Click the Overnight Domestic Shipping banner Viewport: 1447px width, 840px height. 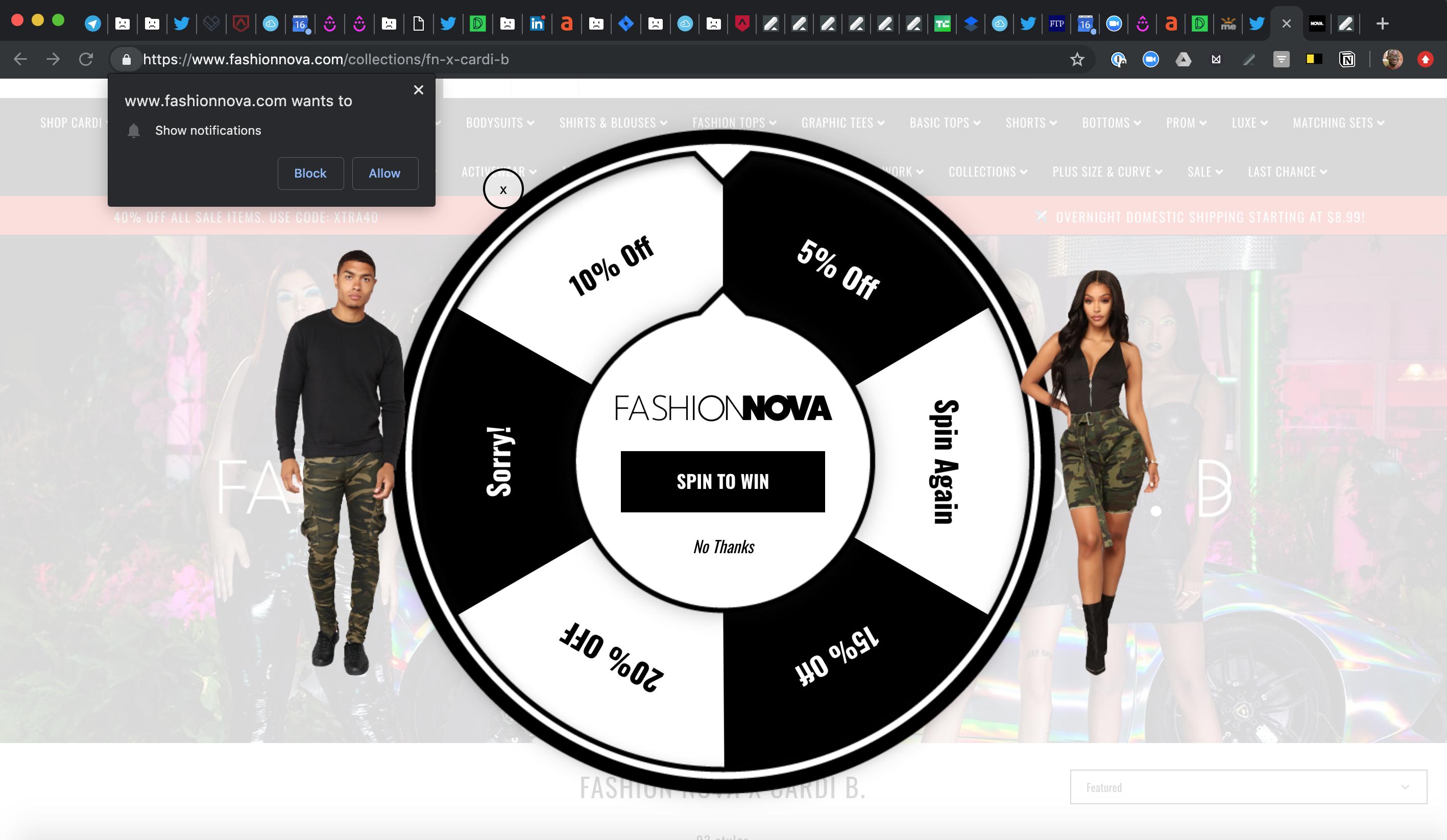(1200, 217)
